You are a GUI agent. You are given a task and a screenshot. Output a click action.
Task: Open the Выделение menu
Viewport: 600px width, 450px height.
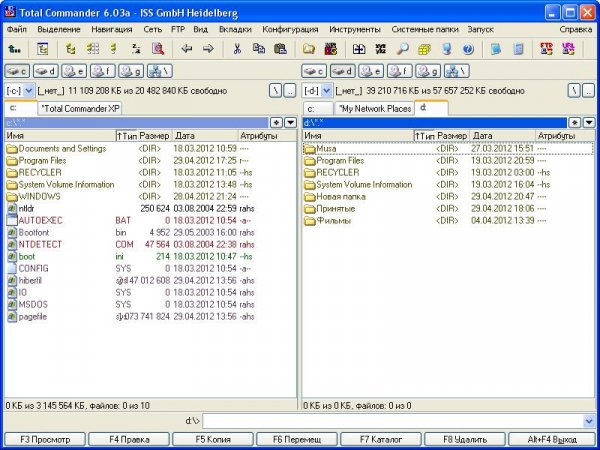click(x=59, y=29)
